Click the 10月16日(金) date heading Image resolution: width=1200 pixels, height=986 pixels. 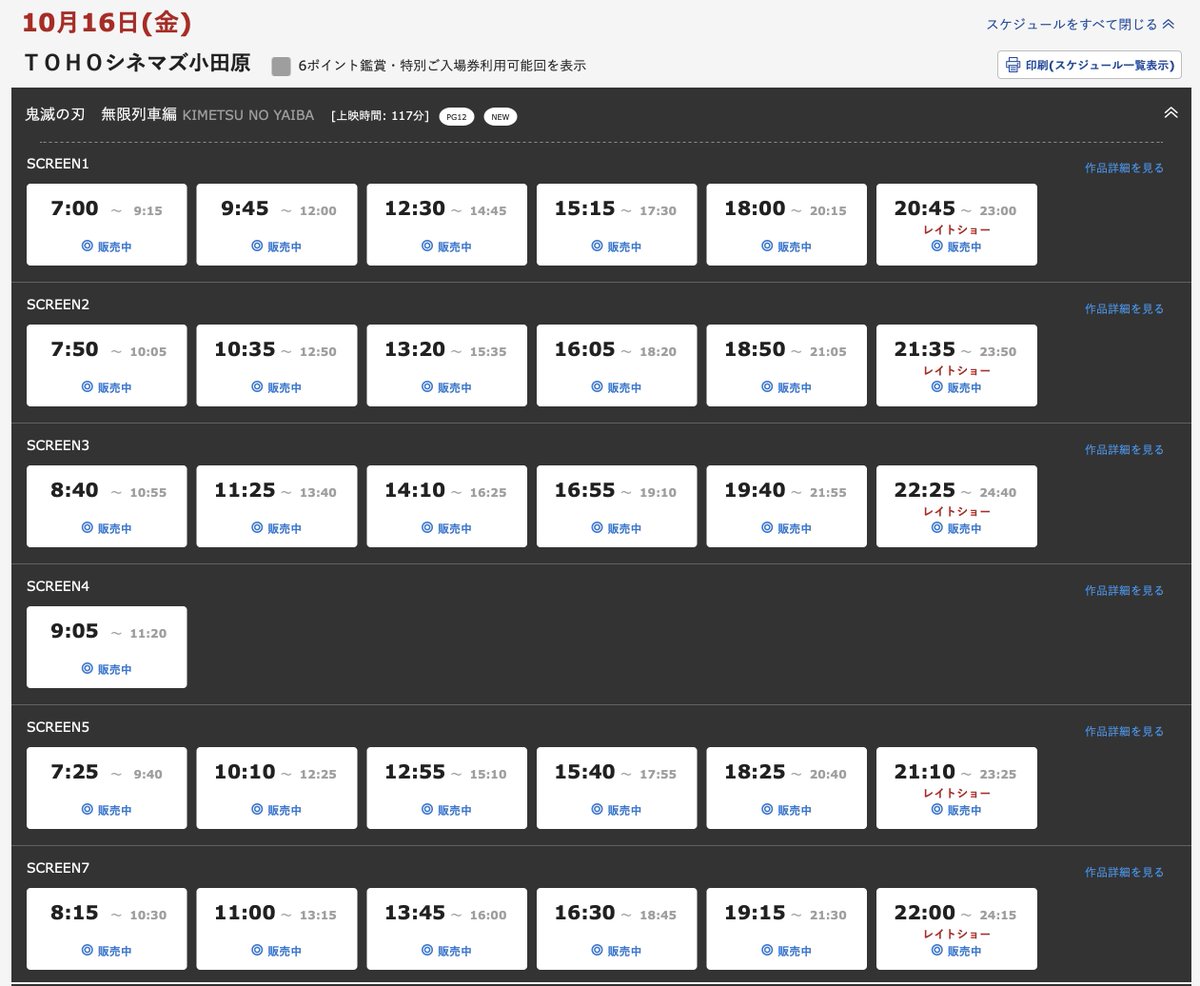coord(106,21)
